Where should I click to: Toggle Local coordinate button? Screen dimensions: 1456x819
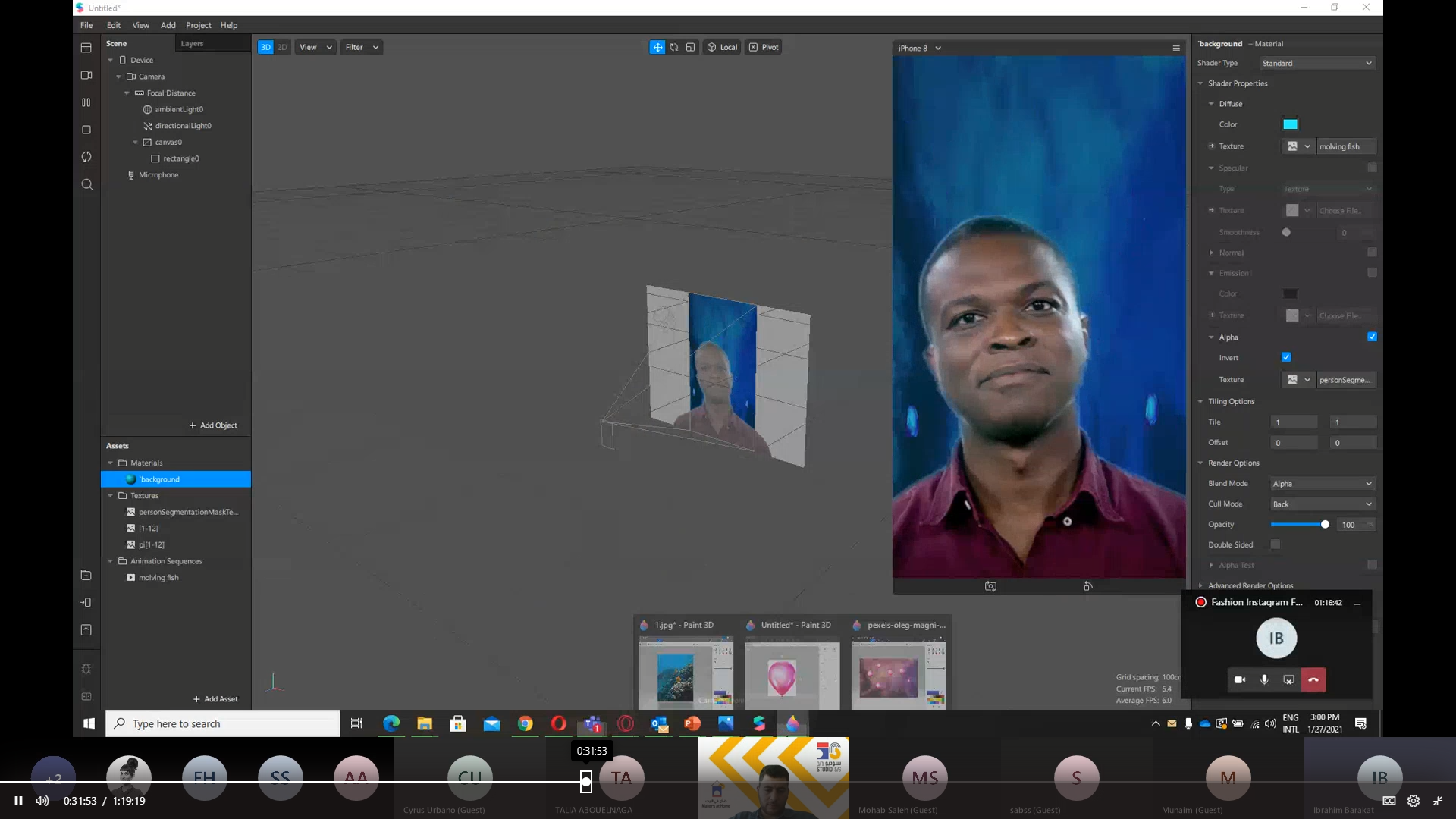[x=722, y=47]
